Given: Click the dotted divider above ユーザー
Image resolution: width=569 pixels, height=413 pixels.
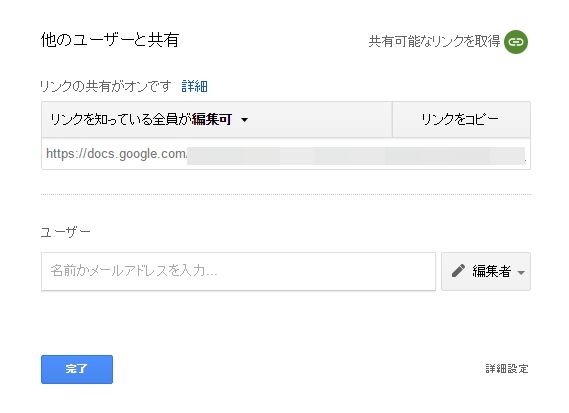Looking at the screenshot, I should click(x=286, y=195).
